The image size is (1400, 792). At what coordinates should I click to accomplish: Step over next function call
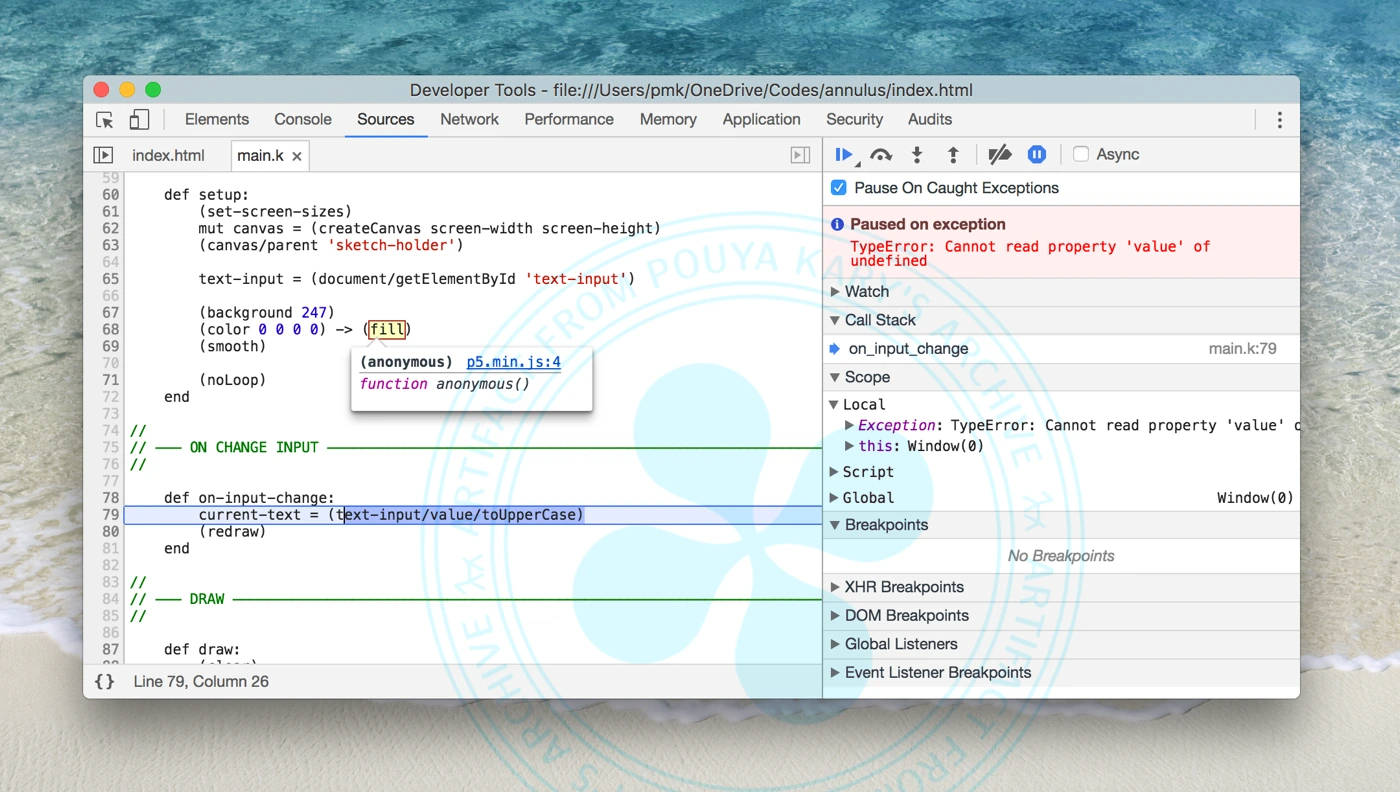click(880, 154)
